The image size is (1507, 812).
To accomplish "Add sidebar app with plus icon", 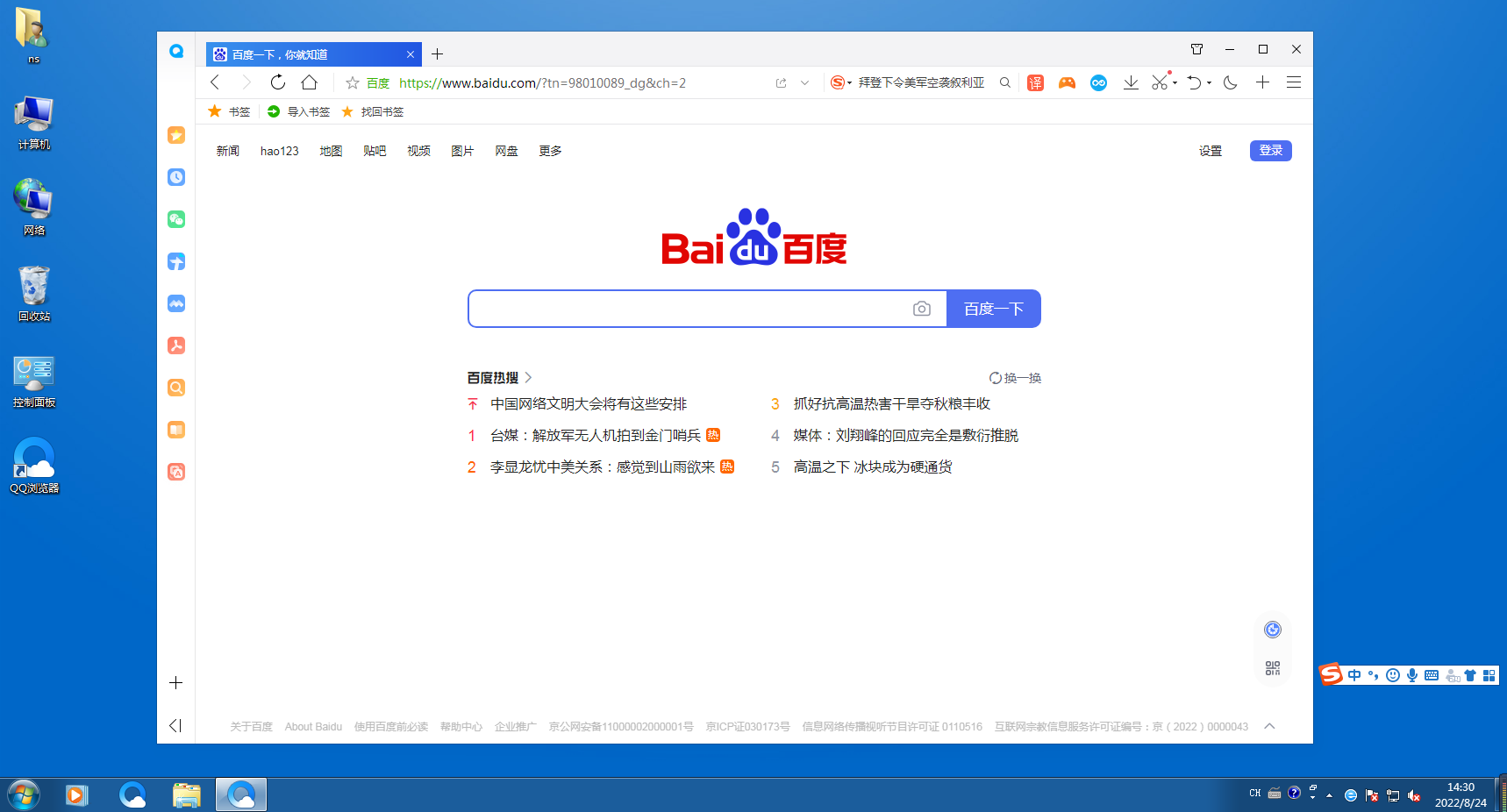I will [x=175, y=682].
